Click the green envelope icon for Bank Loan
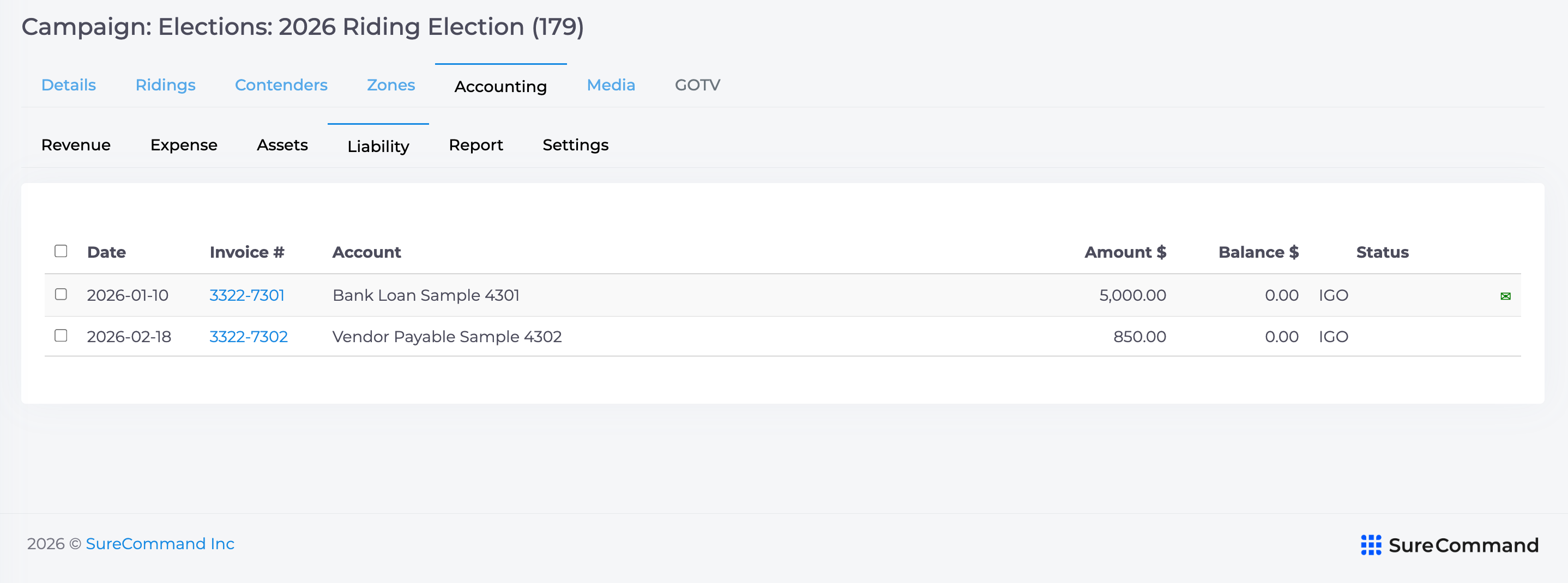 point(1505,296)
